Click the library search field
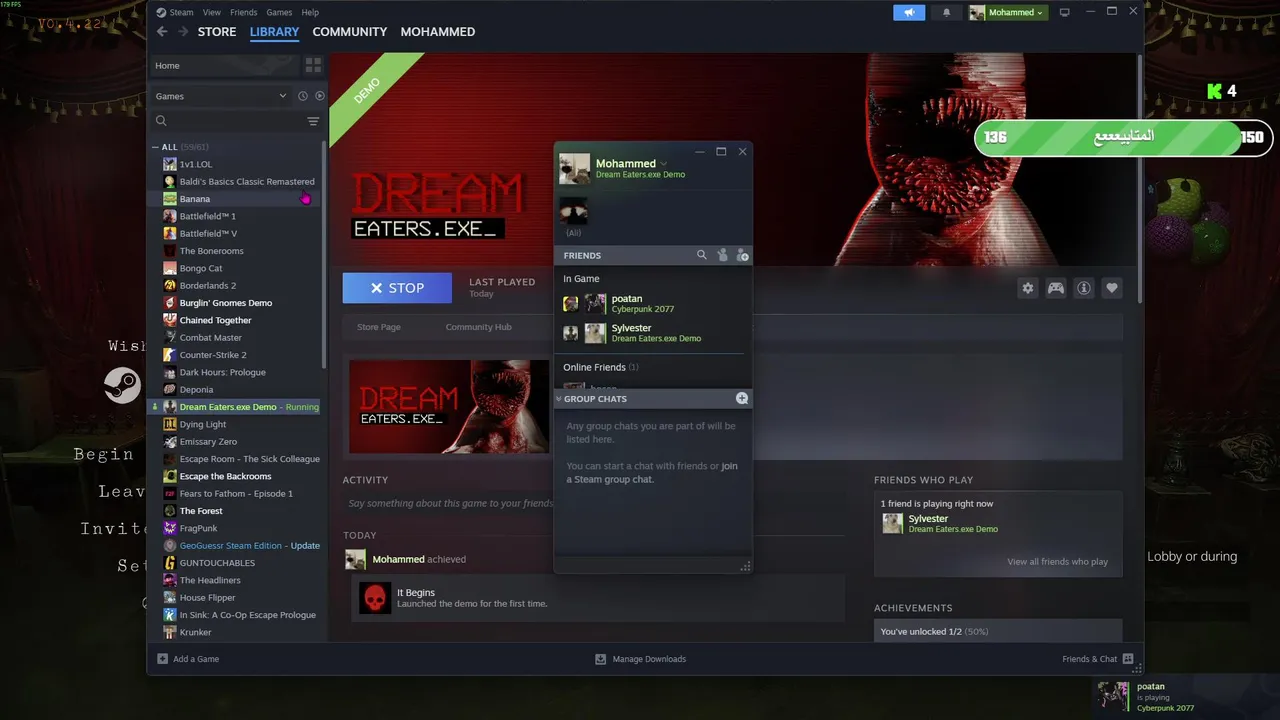 (x=230, y=121)
